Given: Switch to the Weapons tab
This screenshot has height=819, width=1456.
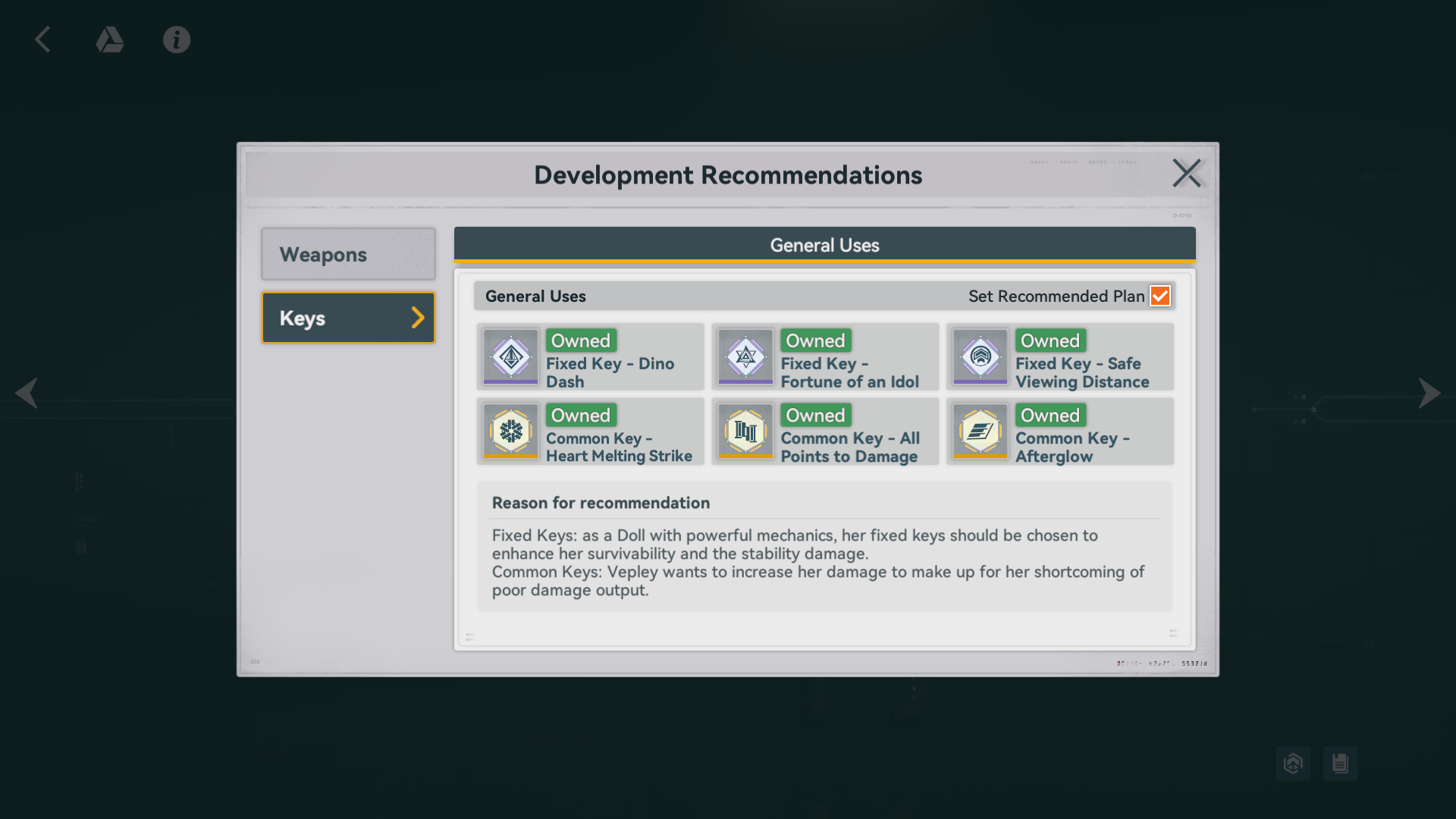Looking at the screenshot, I should [348, 254].
